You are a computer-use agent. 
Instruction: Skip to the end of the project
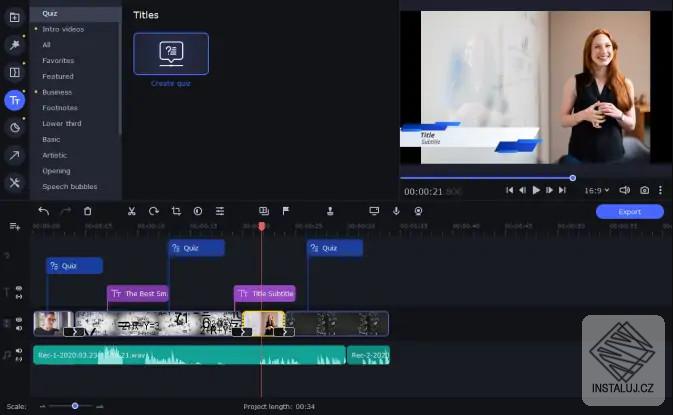[x=562, y=190]
